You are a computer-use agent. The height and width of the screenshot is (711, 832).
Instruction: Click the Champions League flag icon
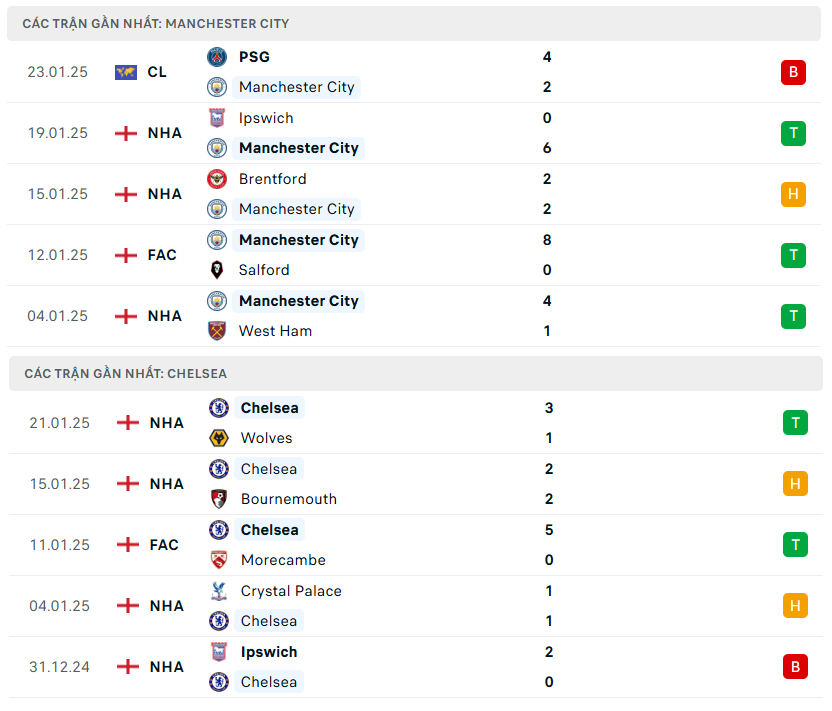click(x=126, y=72)
